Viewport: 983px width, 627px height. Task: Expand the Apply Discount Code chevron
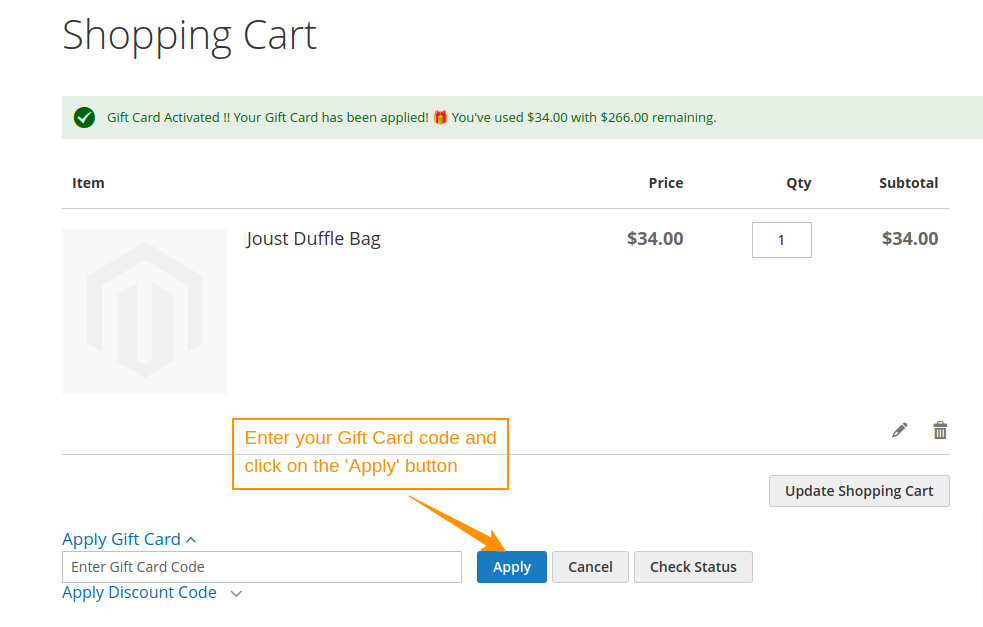pos(236,593)
